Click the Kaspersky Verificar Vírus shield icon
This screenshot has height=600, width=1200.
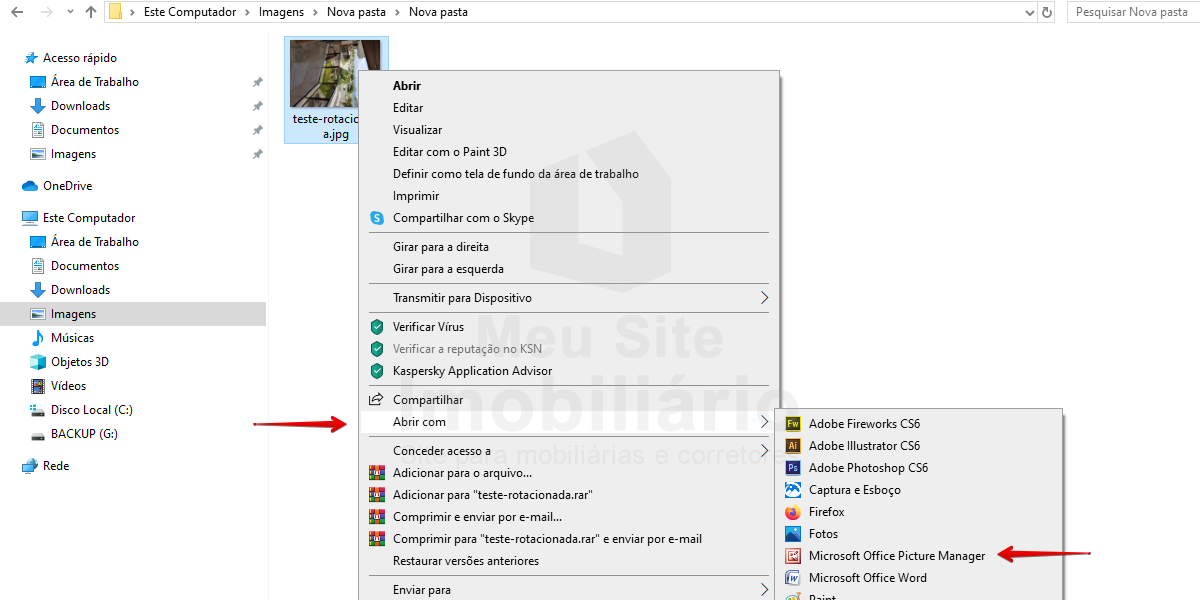377,327
